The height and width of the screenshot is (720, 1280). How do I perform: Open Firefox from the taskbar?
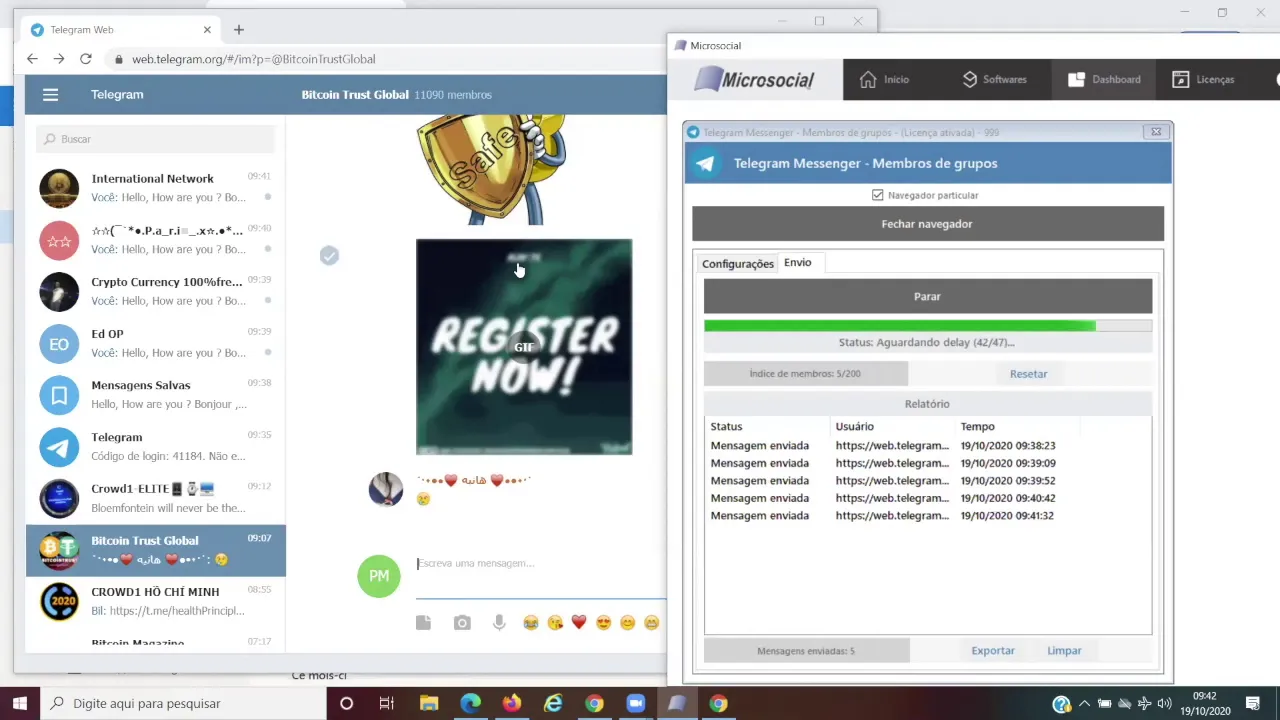point(512,704)
